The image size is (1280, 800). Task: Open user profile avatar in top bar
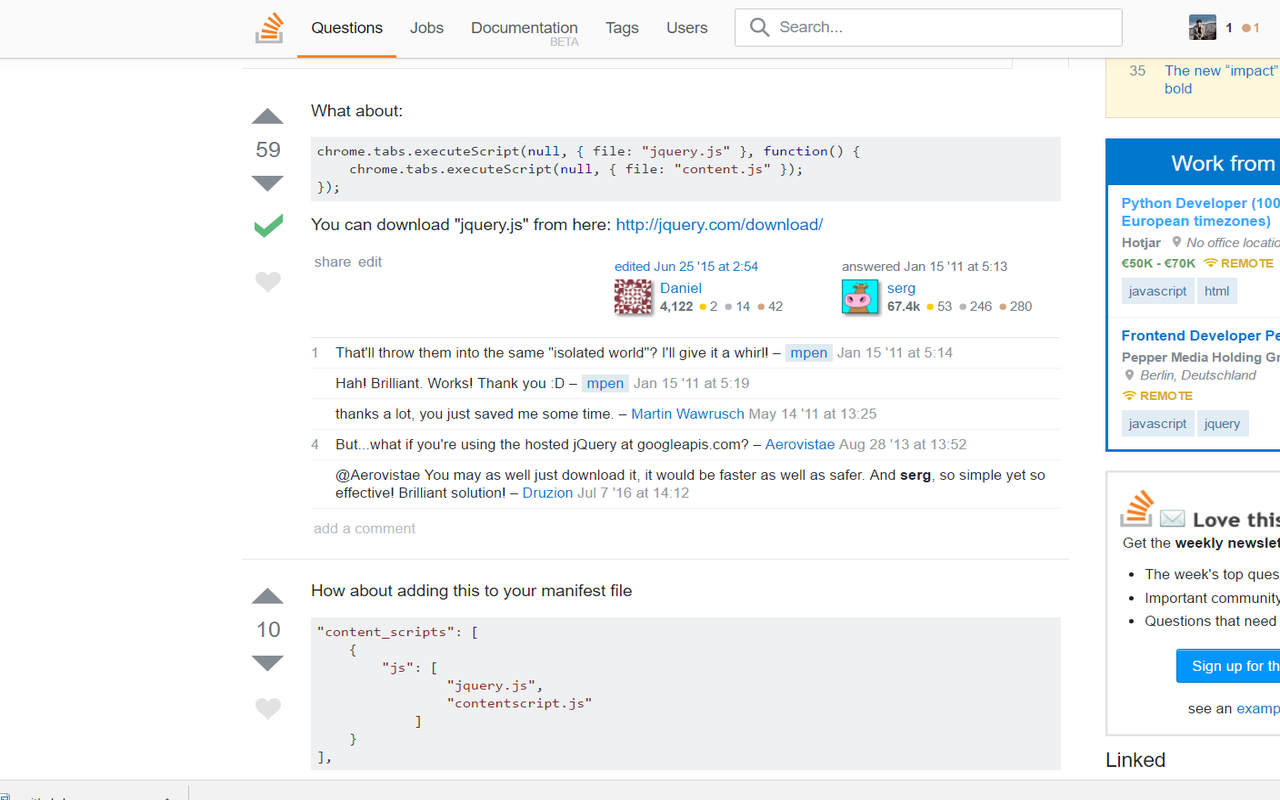(x=1202, y=28)
